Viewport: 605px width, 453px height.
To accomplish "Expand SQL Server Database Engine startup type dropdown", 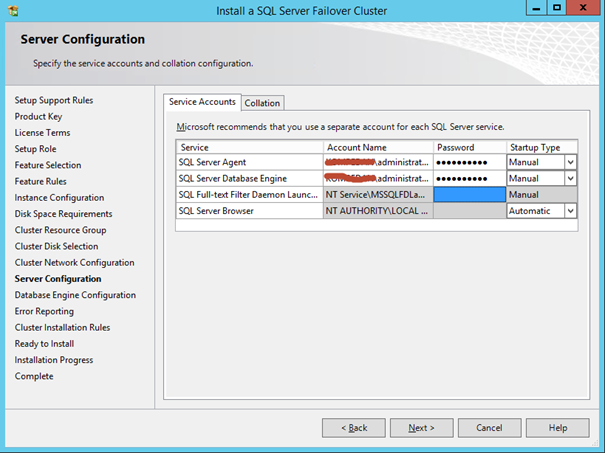I will tap(571, 178).
